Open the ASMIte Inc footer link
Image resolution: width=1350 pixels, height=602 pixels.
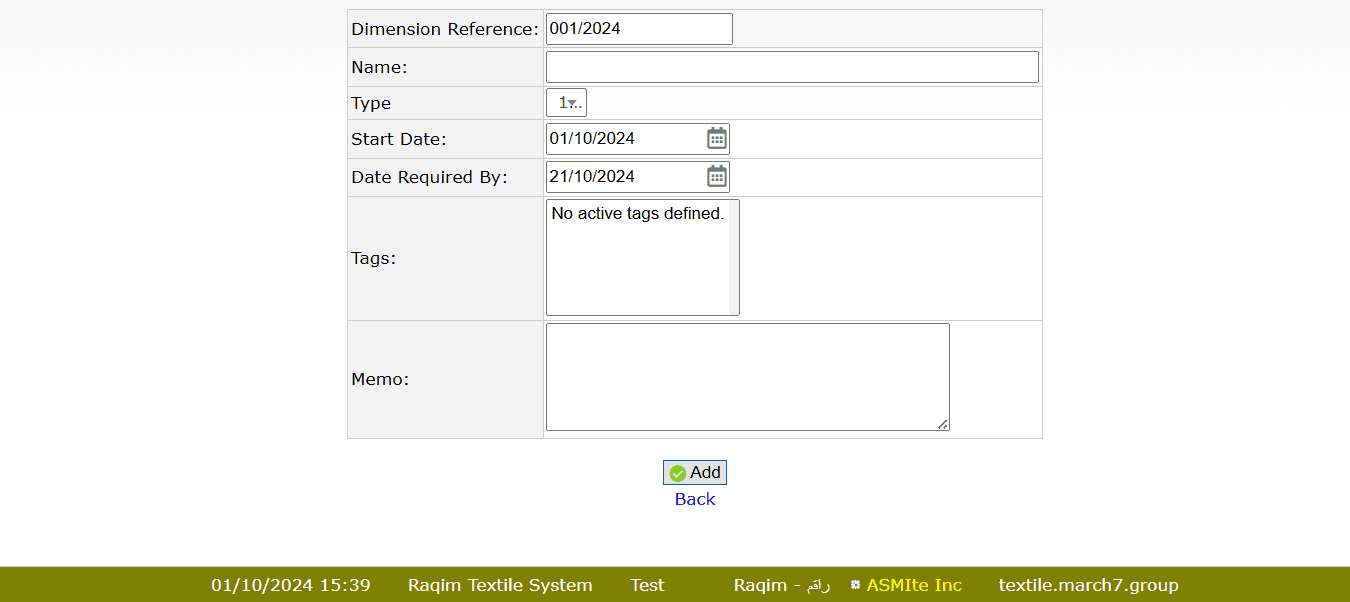(914, 585)
